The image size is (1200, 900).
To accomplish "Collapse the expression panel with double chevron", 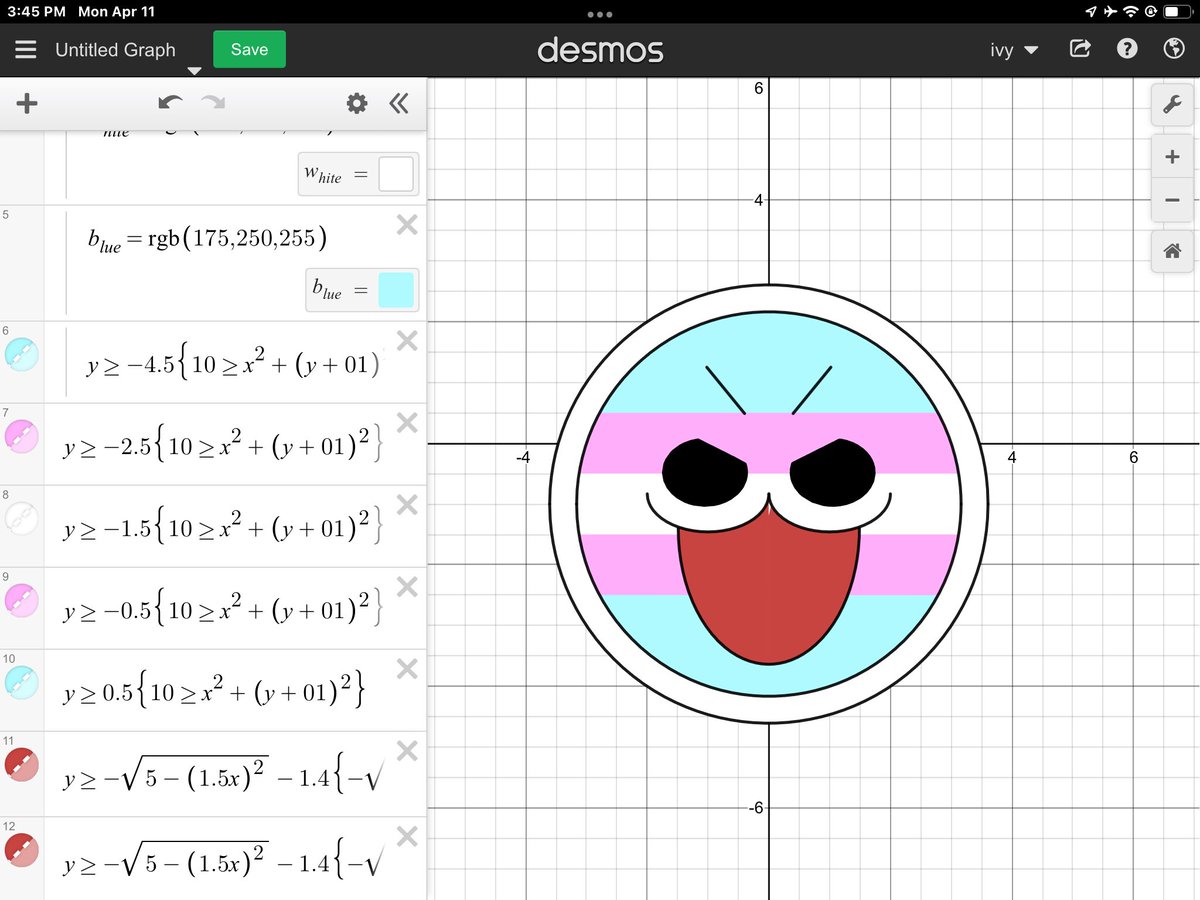I will pyautogui.click(x=399, y=103).
